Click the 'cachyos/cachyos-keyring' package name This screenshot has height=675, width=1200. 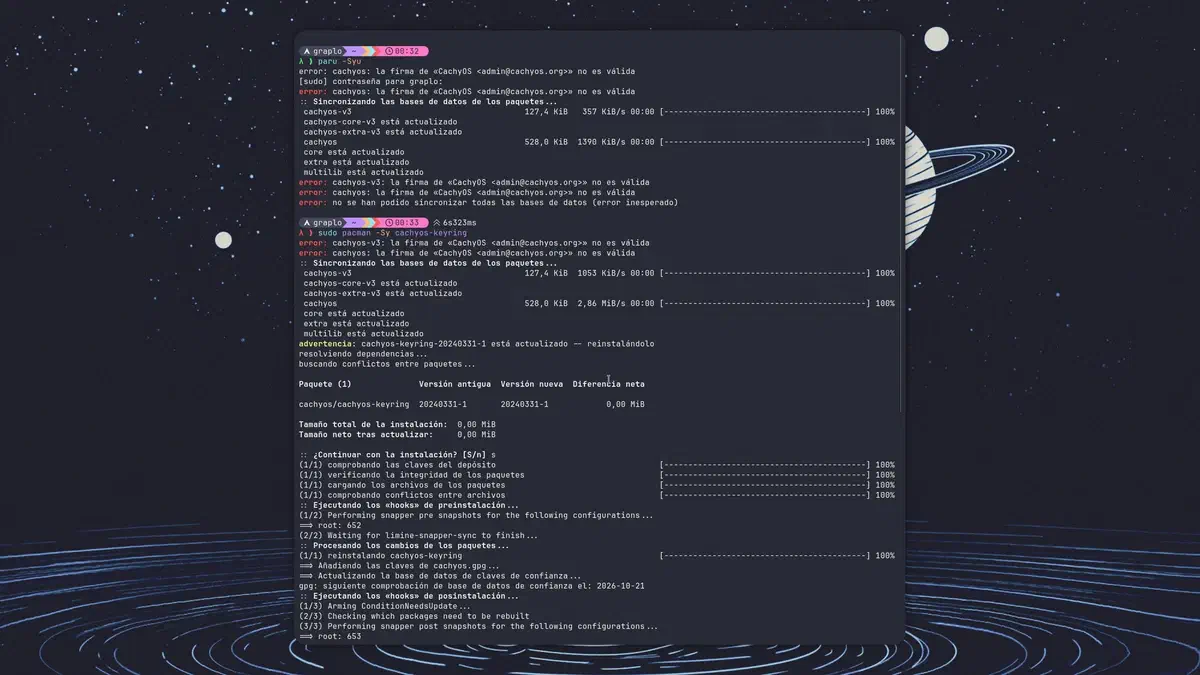[354, 404]
